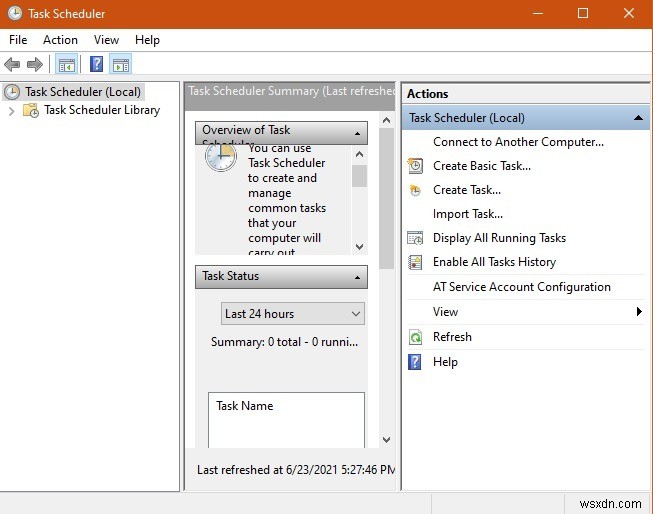Click the Create Basic Task icon

pyautogui.click(x=415, y=166)
